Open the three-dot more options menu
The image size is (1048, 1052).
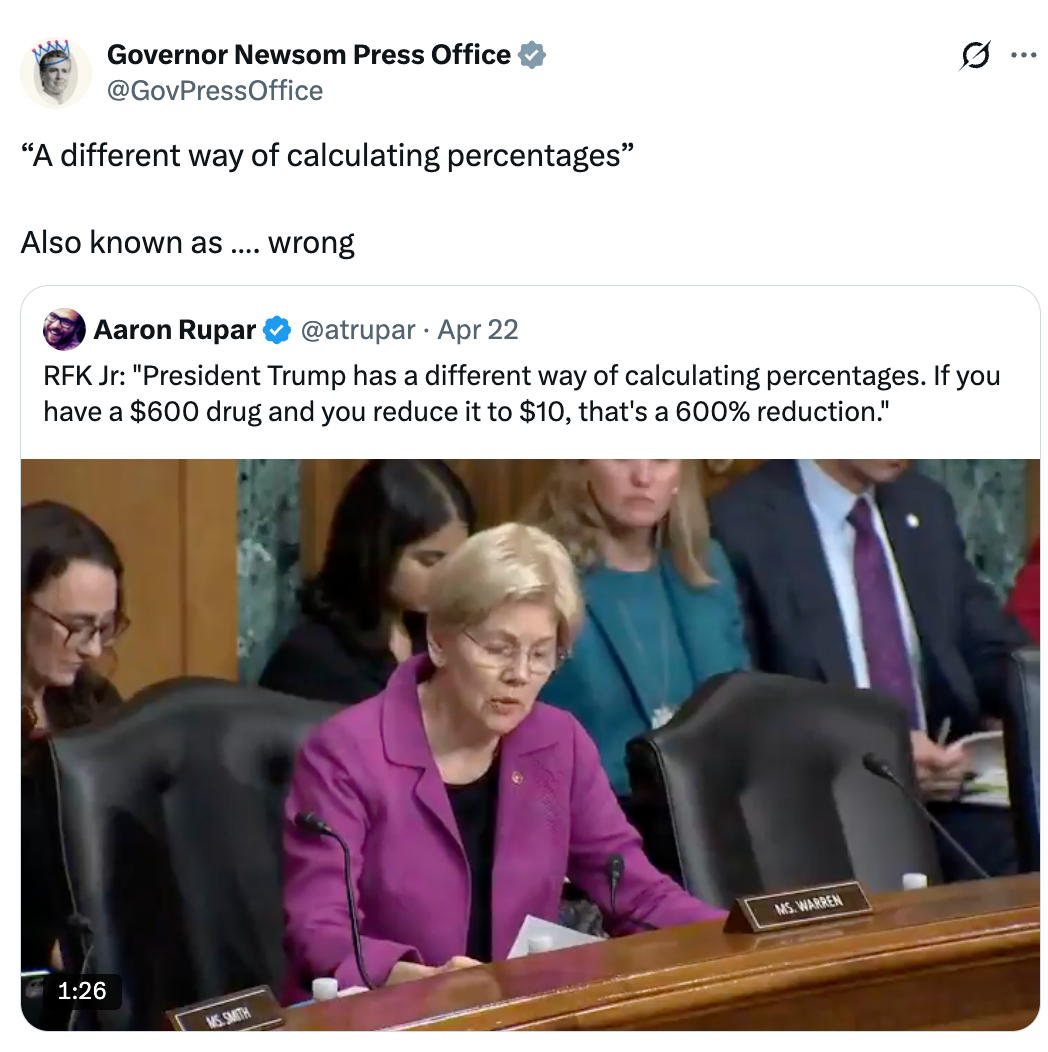1024,55
